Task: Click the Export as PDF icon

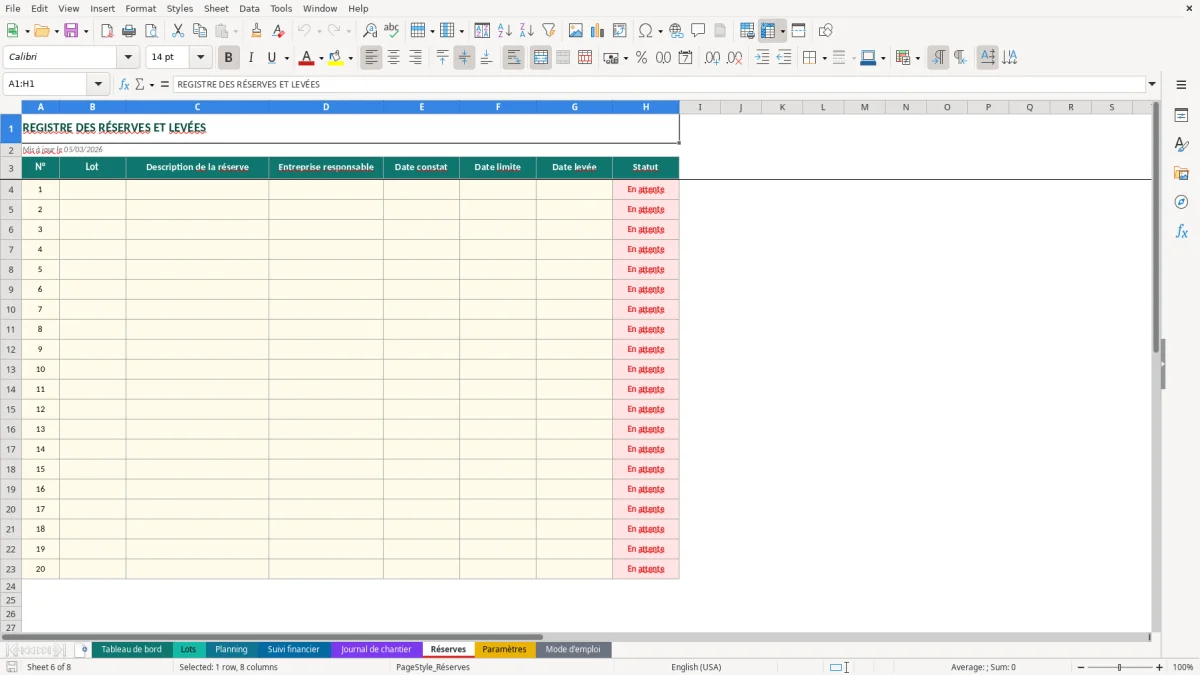Action: [x=107, y=31]
